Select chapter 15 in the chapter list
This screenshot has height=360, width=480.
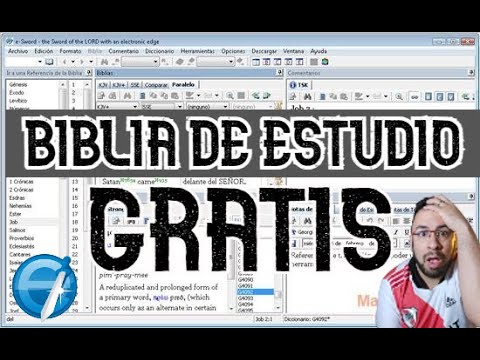[x=75, y=198]
